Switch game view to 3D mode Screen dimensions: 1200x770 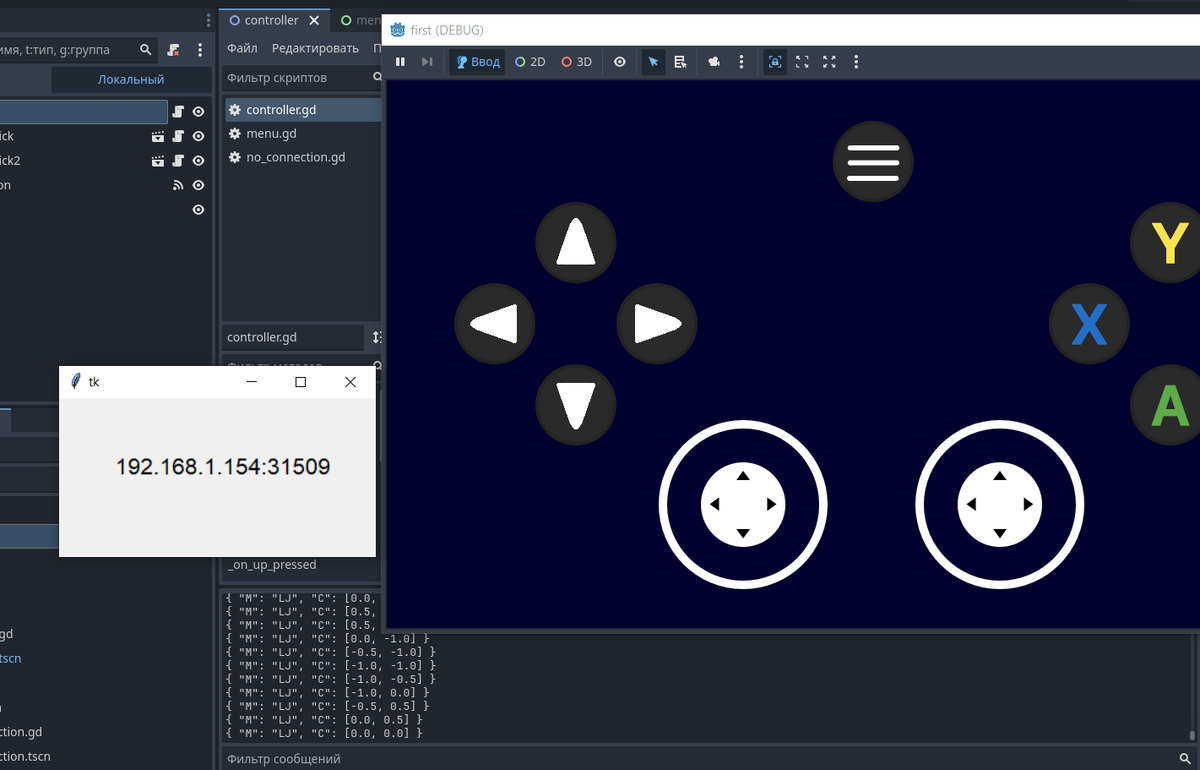[577, 62]
